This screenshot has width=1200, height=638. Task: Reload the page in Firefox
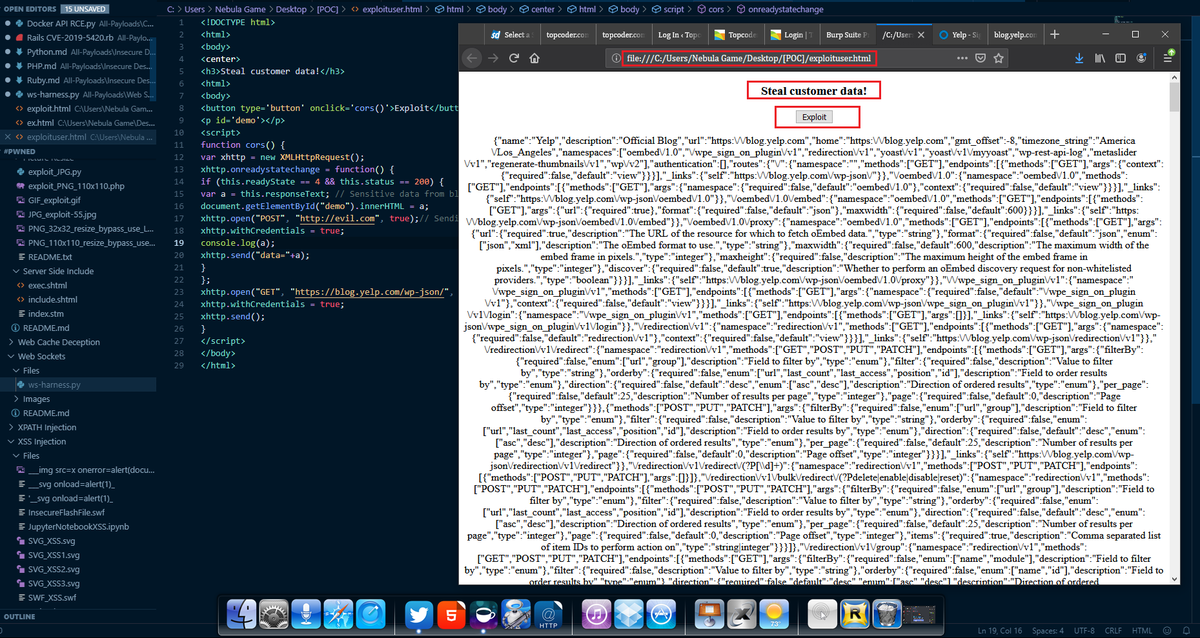513,58
